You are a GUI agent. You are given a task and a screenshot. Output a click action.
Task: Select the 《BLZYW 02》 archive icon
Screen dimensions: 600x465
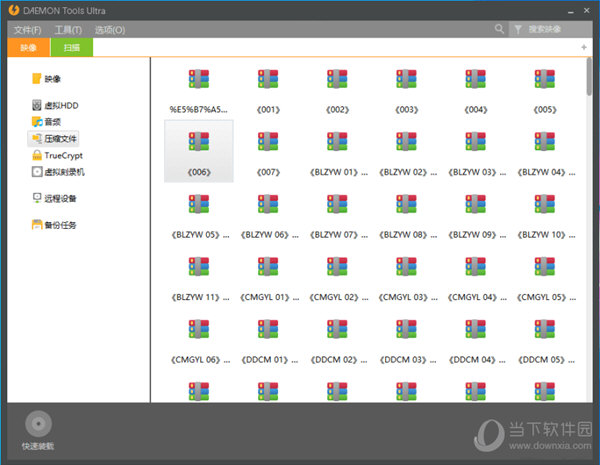(406, 142)
